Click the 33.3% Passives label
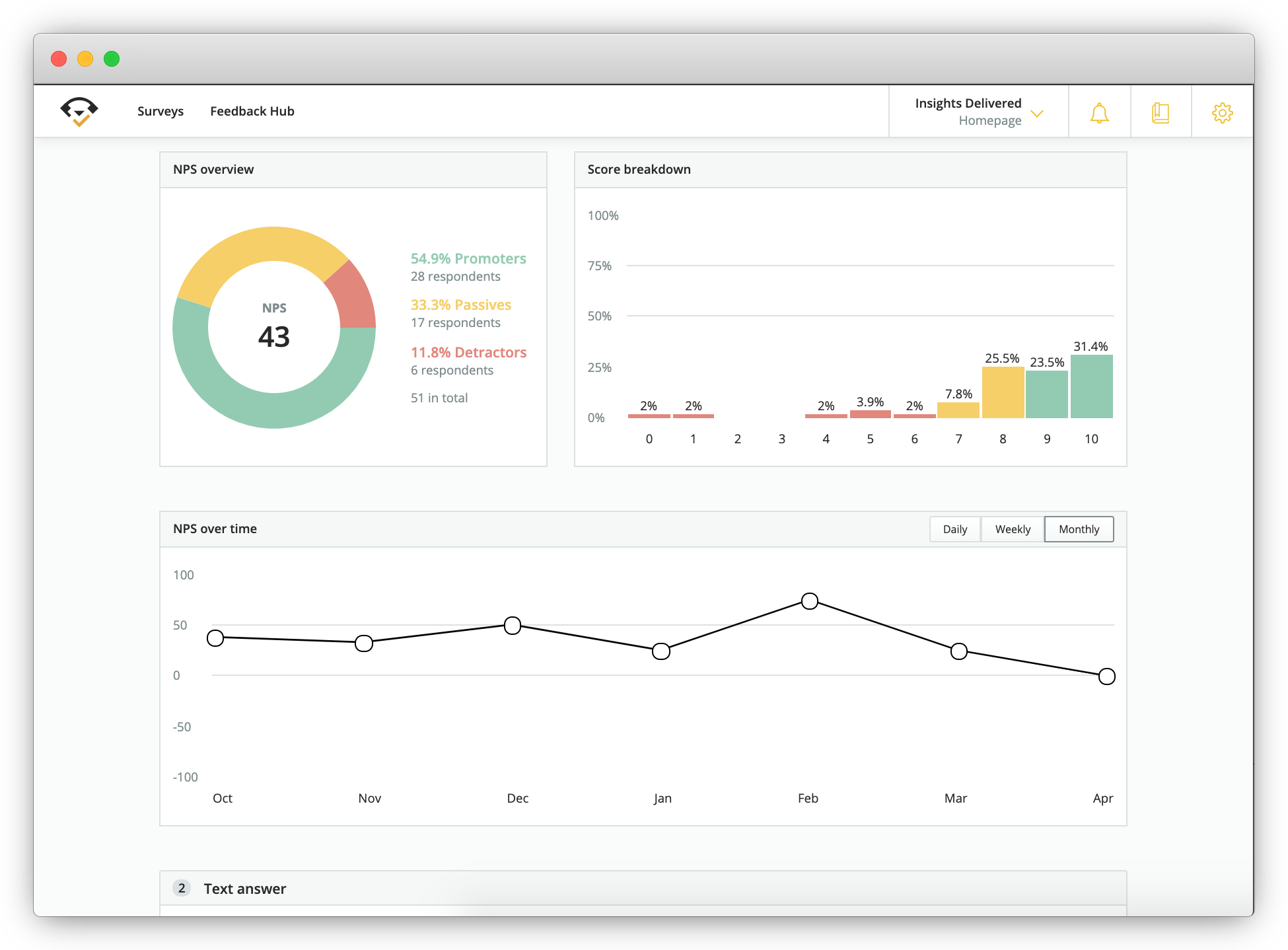Screen dimensions: 1288x950 [460, 305]
